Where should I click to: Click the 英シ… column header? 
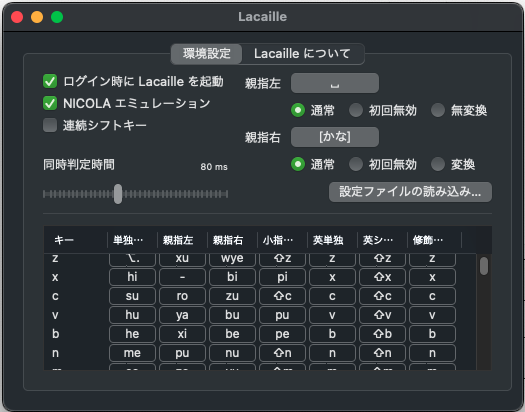click(x=382, y=240)
